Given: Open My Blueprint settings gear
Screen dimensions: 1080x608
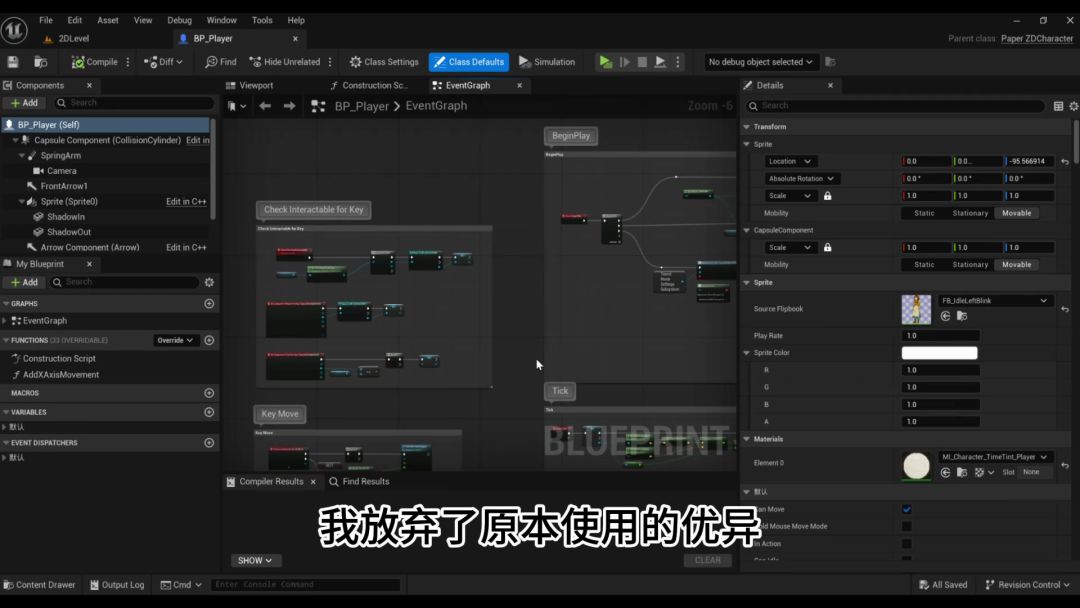Looking at the screenshot, I should tap(209, 282).
